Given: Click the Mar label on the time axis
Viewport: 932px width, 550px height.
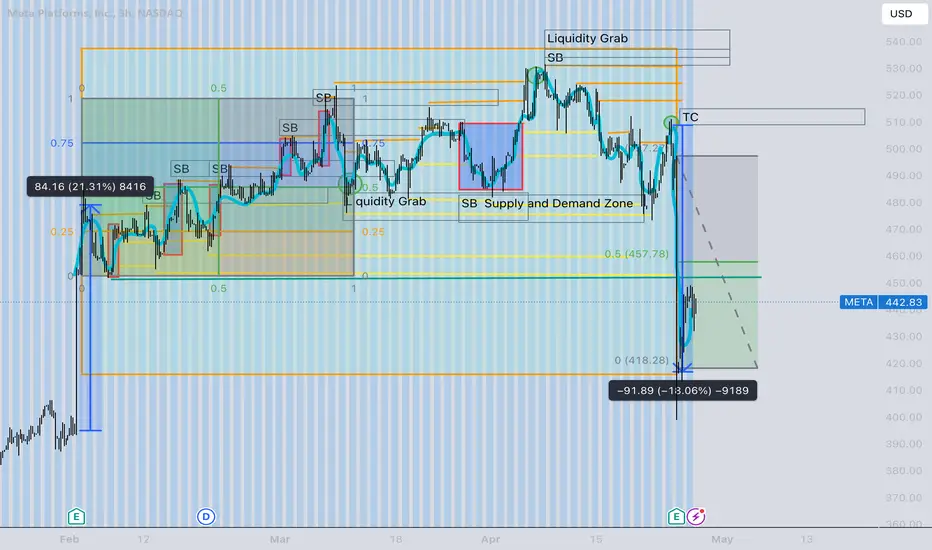Looking at the screenshot, I should pyautogui.click(x=279, y=539).
